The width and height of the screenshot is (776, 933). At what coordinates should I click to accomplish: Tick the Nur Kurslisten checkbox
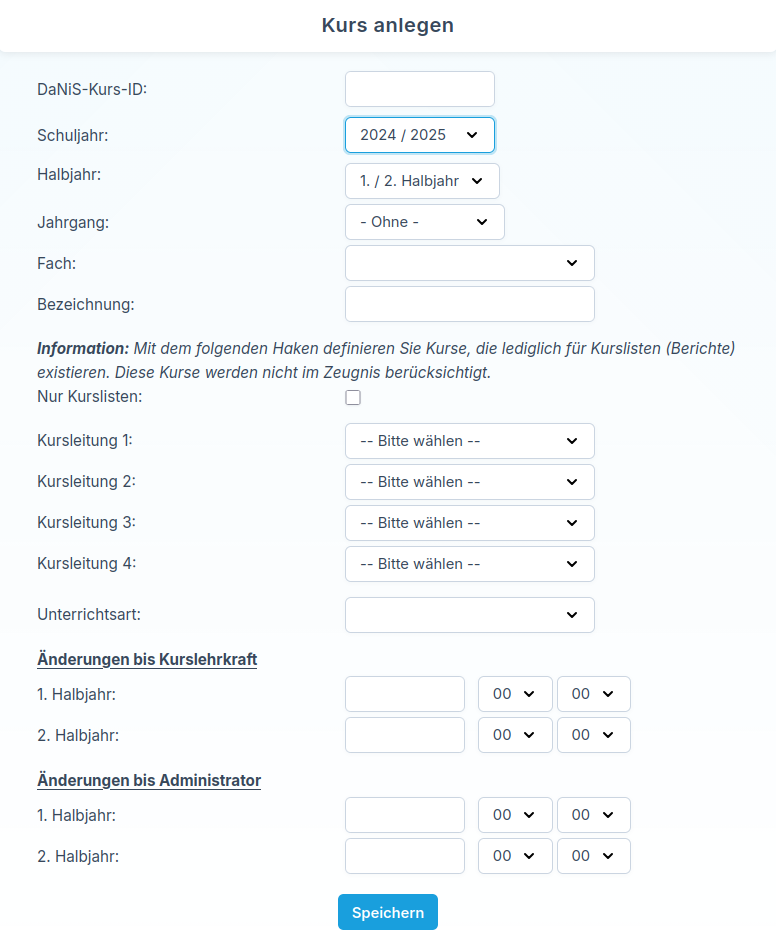pyautogui.click(x=353, y=398)
